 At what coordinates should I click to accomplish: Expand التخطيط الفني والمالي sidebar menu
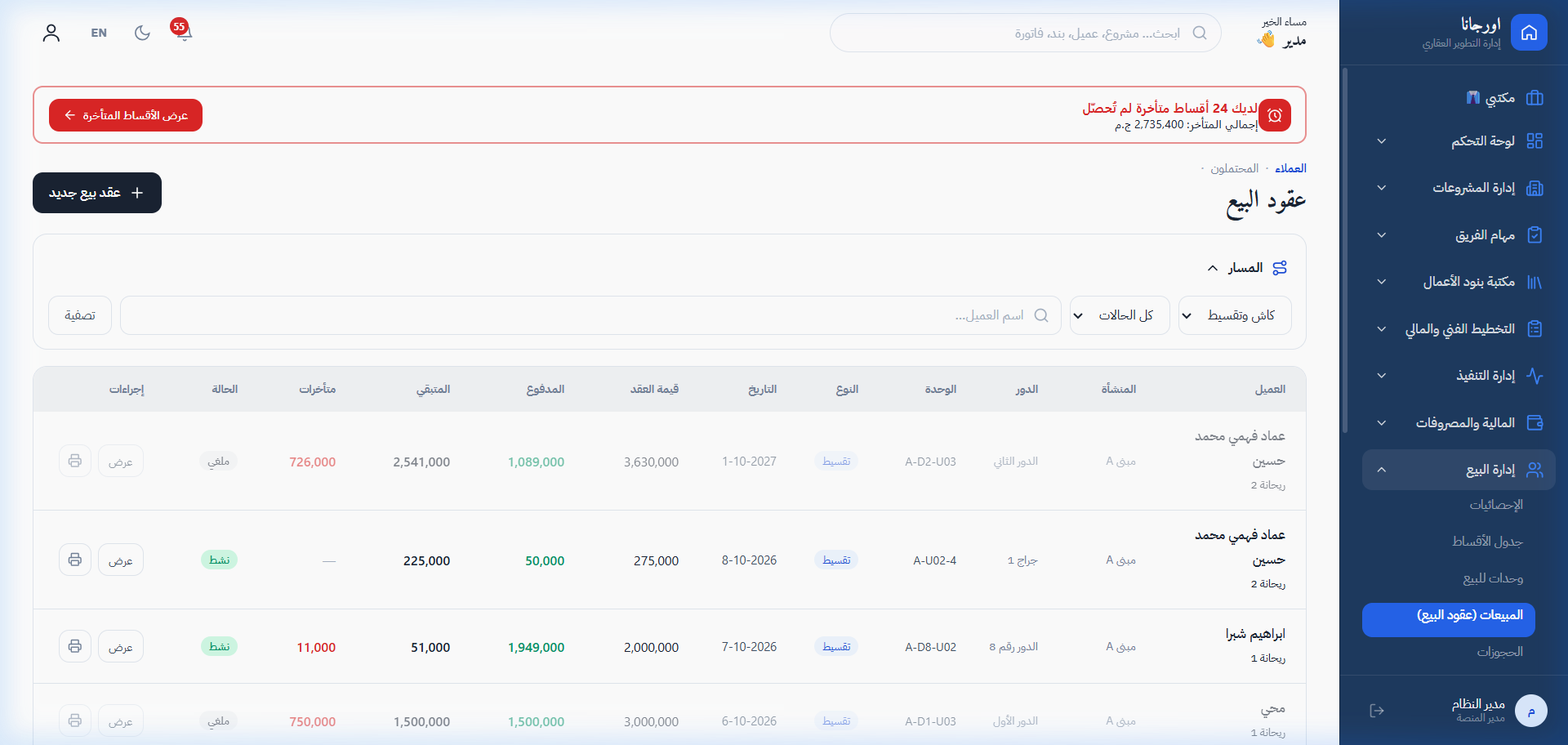click(x=1459, y=329)
